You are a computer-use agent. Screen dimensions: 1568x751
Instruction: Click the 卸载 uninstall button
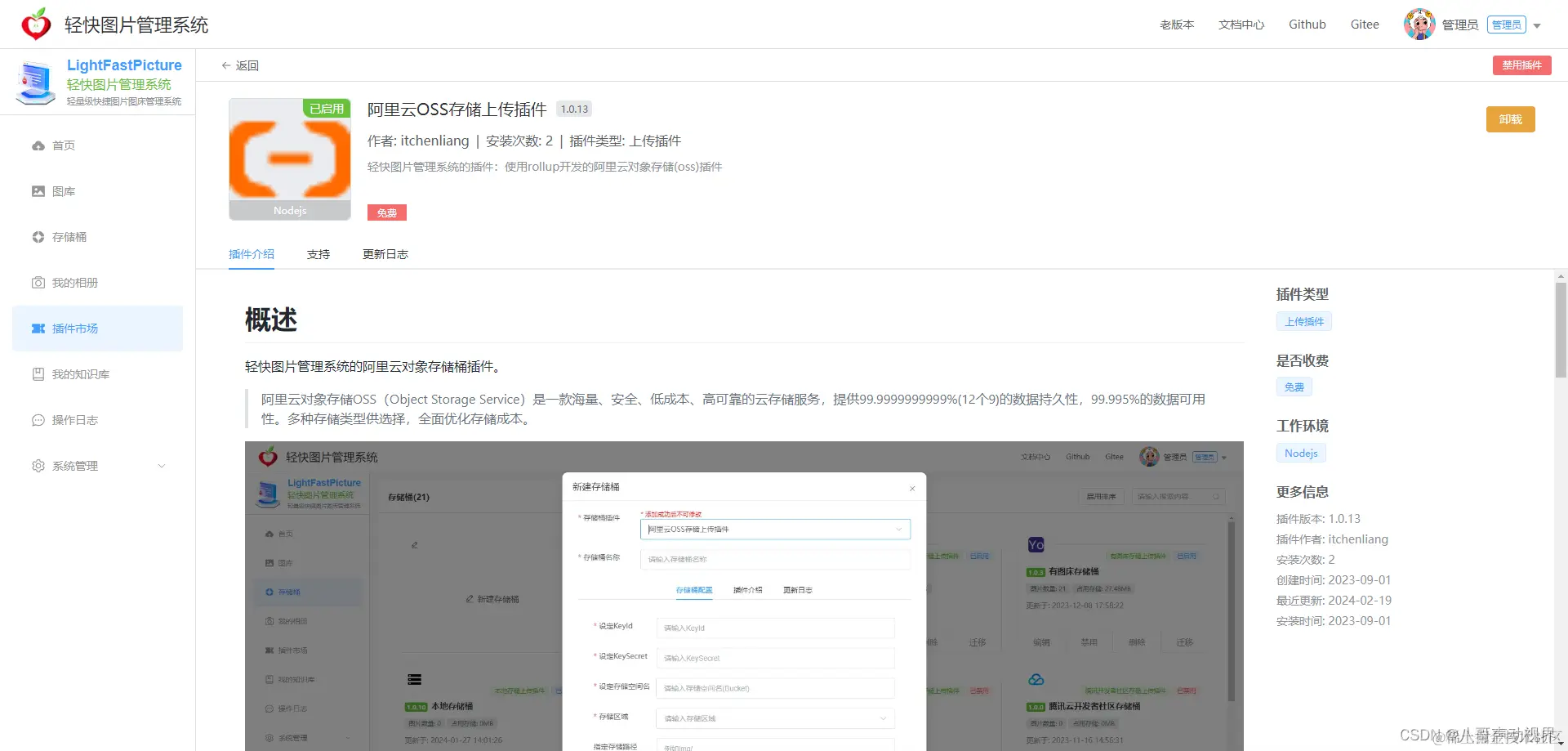click(1510, 118)
